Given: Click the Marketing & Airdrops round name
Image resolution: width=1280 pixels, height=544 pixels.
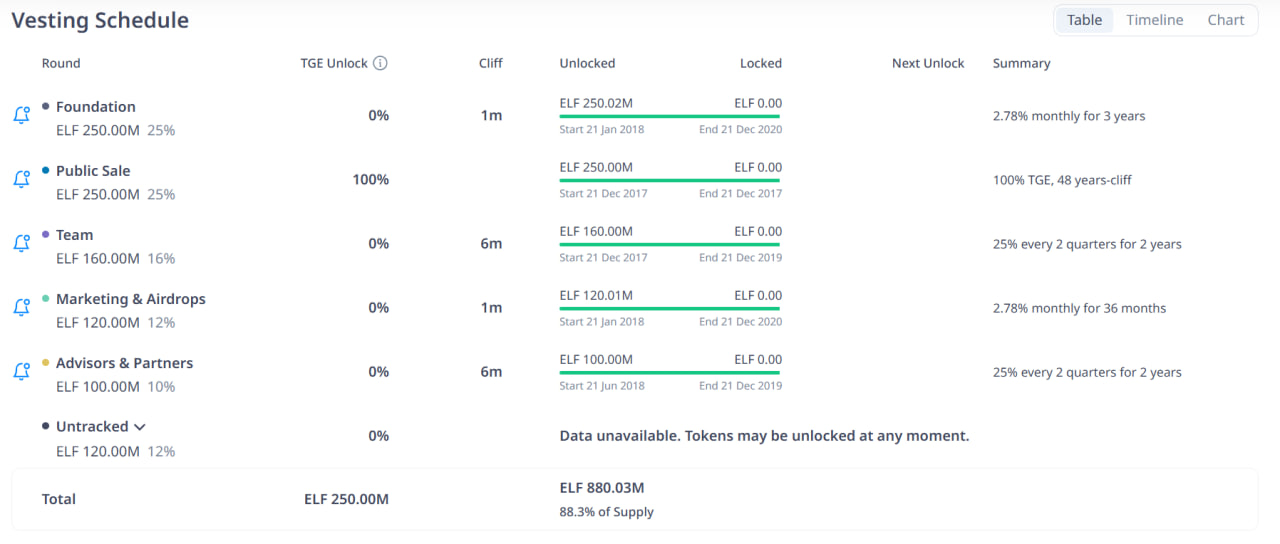Looking at the screenshot, I should point(130,299).
